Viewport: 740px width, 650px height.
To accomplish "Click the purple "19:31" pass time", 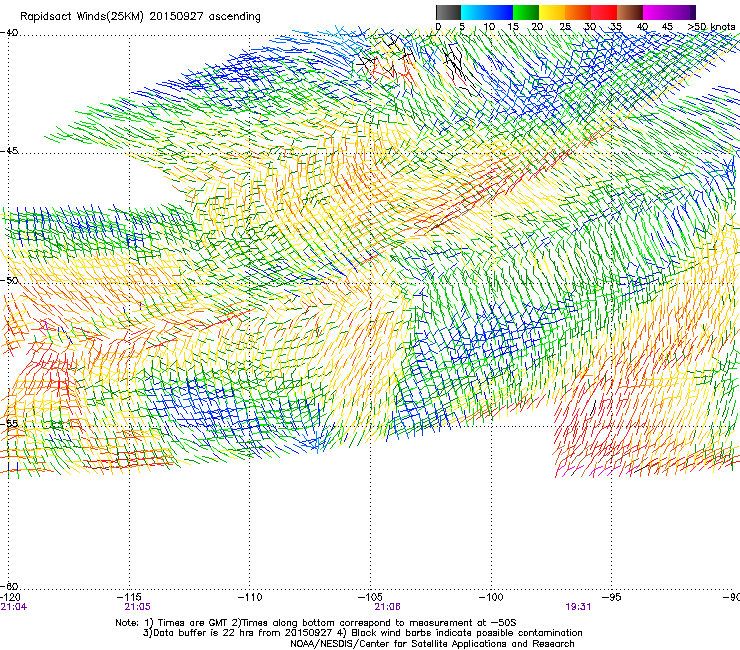I will click(x=578, y=607).
